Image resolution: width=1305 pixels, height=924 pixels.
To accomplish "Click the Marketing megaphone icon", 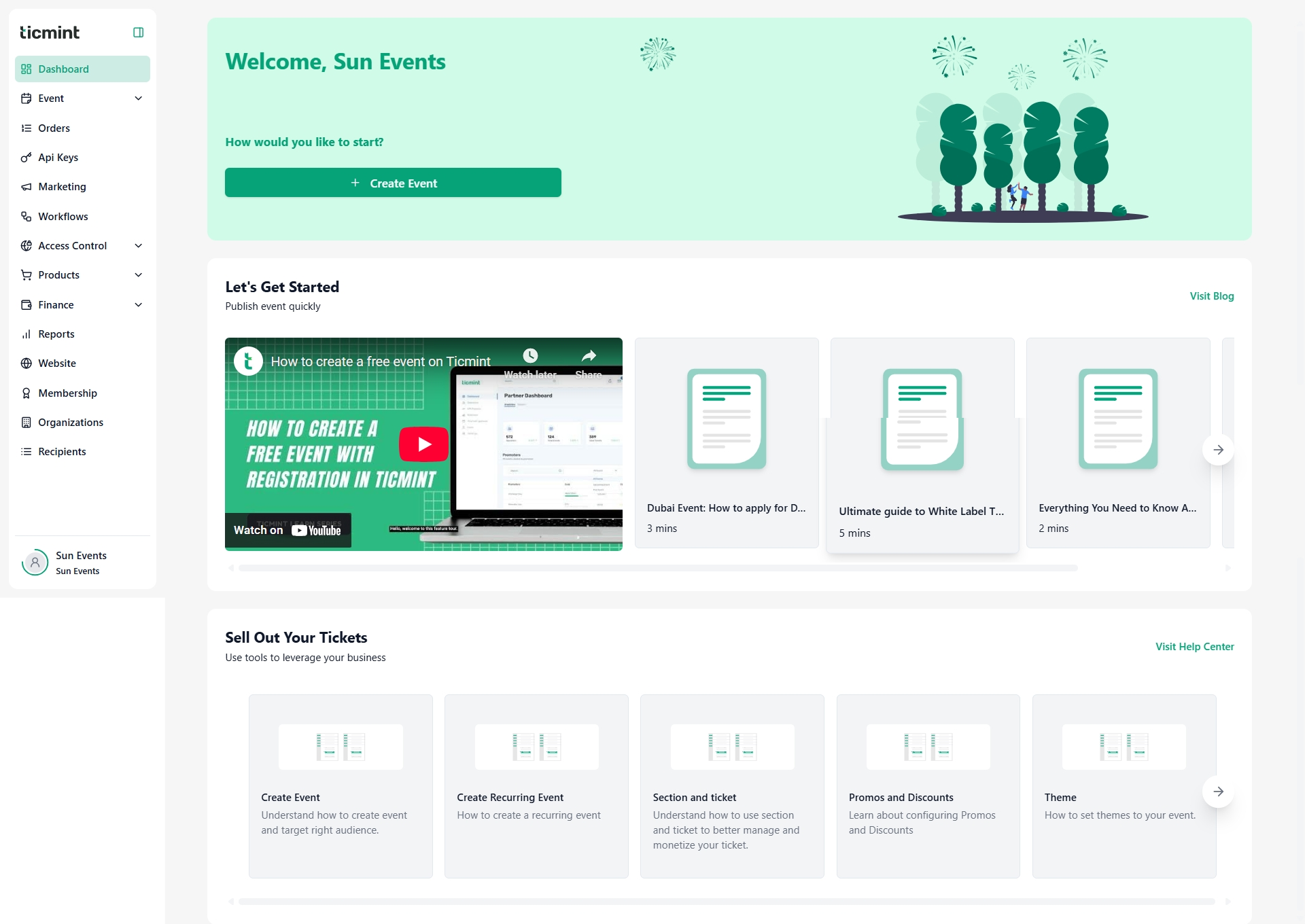I will point(26,187).
